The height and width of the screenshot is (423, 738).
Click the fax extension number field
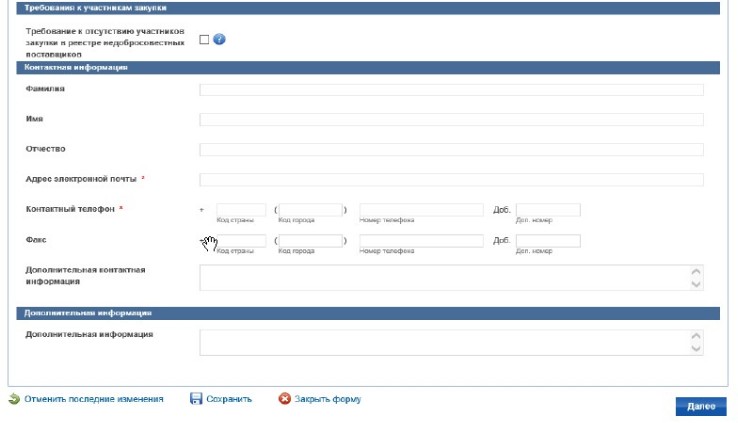click(x=548, y=241)
